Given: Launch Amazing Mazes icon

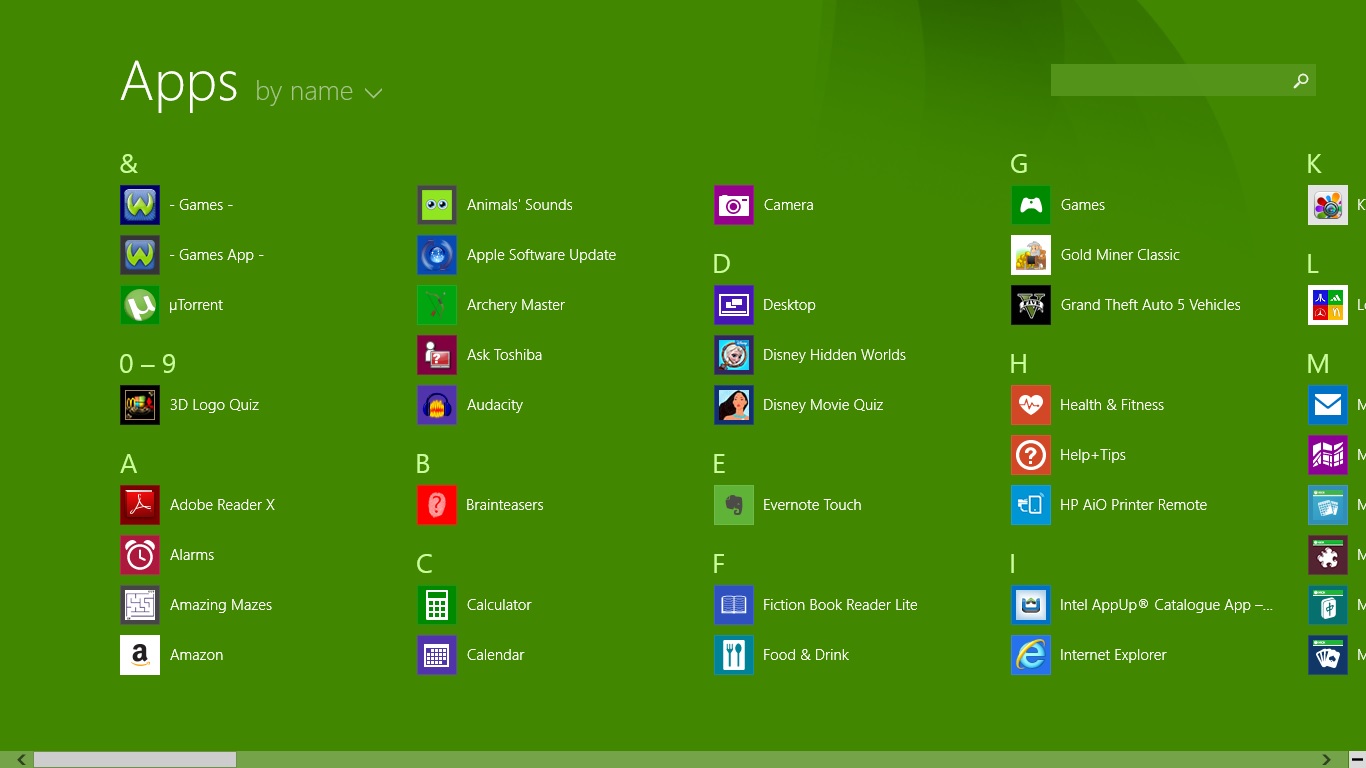Looking at the screenshot, I should pos(140,605).
